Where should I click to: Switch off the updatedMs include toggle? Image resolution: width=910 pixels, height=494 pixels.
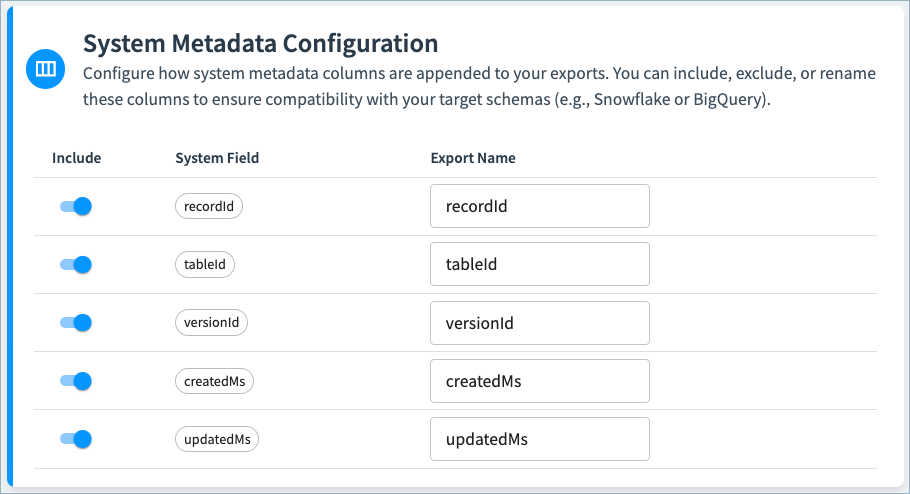pyautogui.click(x=76, y=439)
